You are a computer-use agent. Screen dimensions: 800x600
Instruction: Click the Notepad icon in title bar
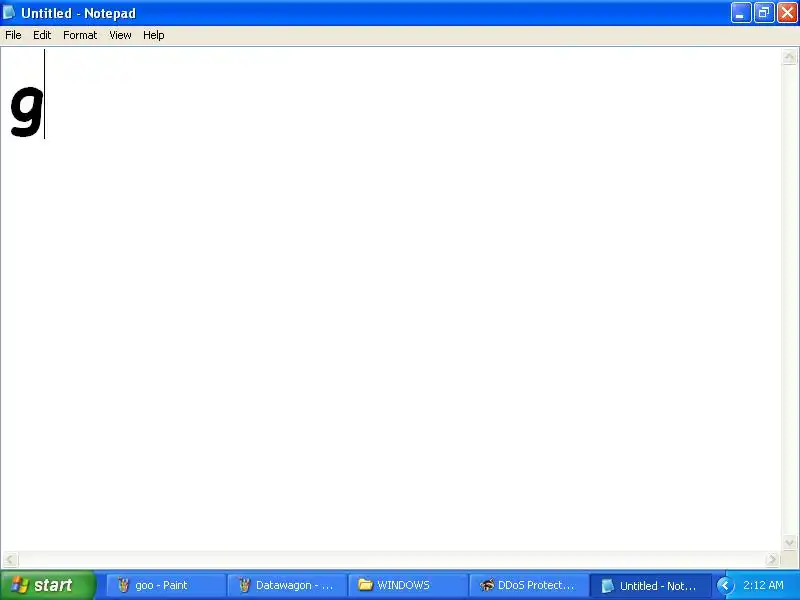click(x=9, y=13)
